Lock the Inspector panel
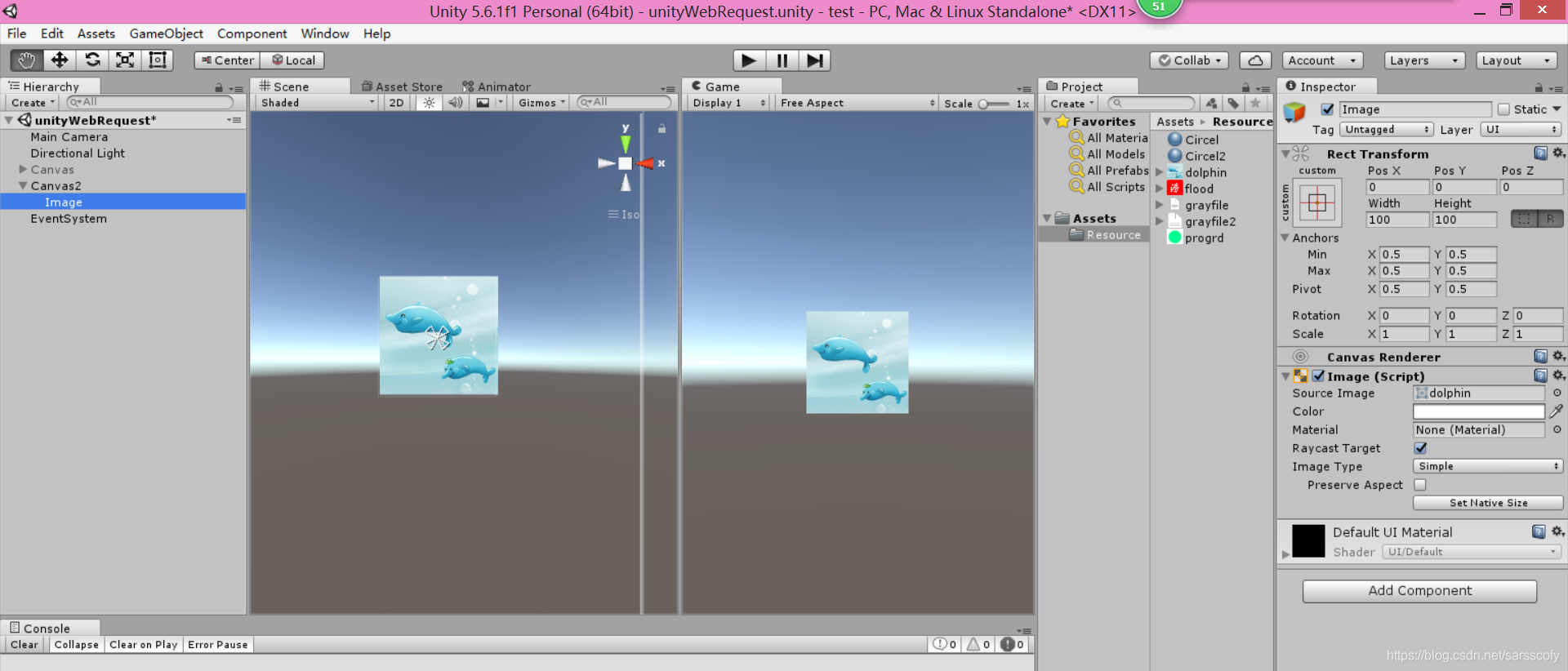 pos(1539,87)
